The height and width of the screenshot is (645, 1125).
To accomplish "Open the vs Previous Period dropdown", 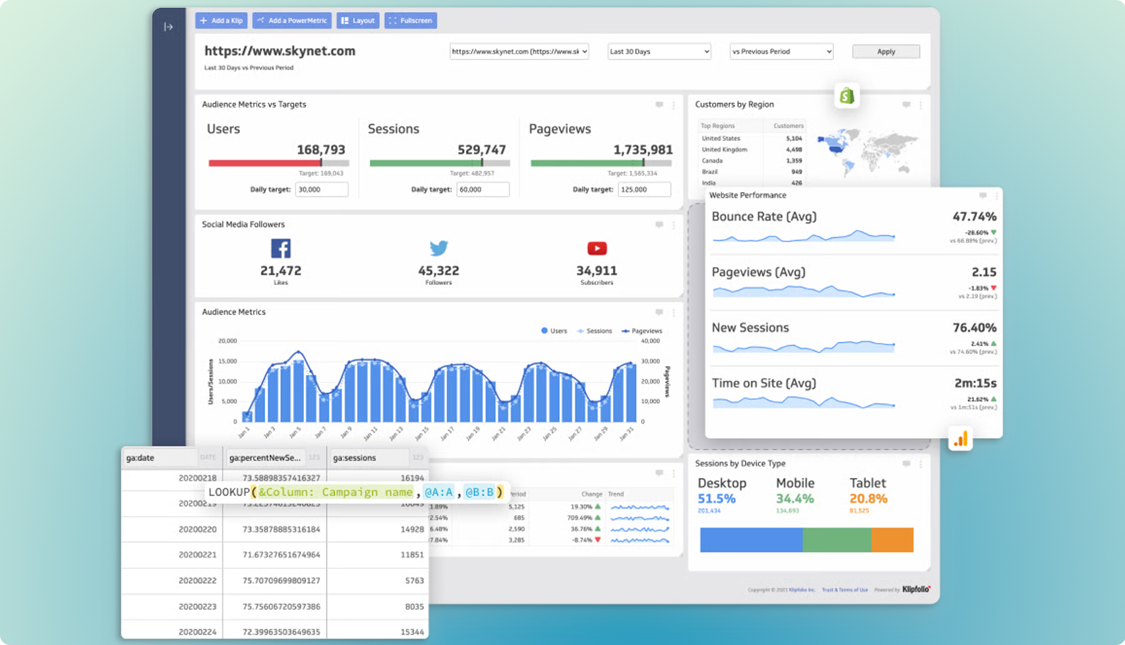I will coord(781,52).
